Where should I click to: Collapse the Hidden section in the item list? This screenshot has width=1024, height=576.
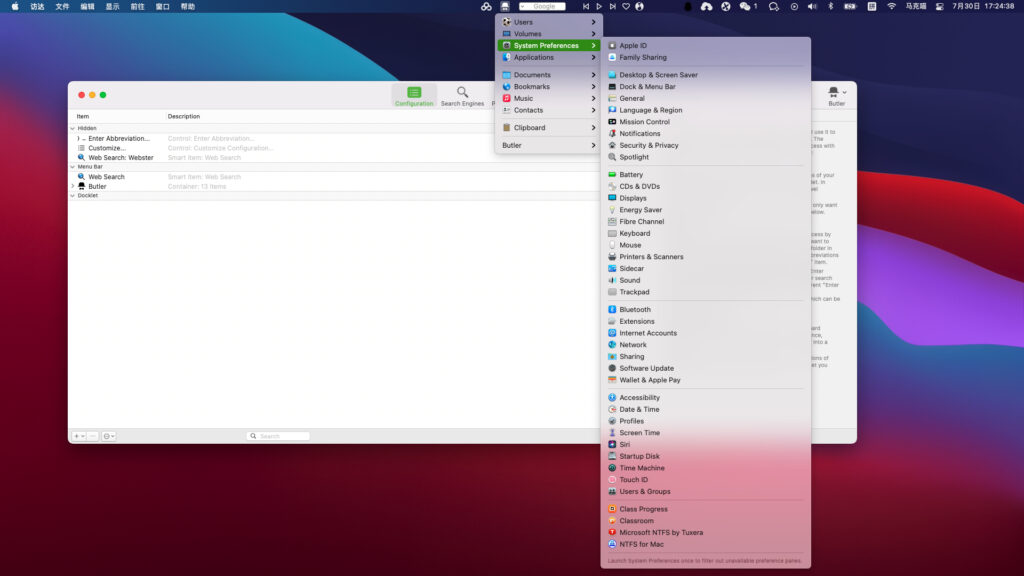coord(72,128)
